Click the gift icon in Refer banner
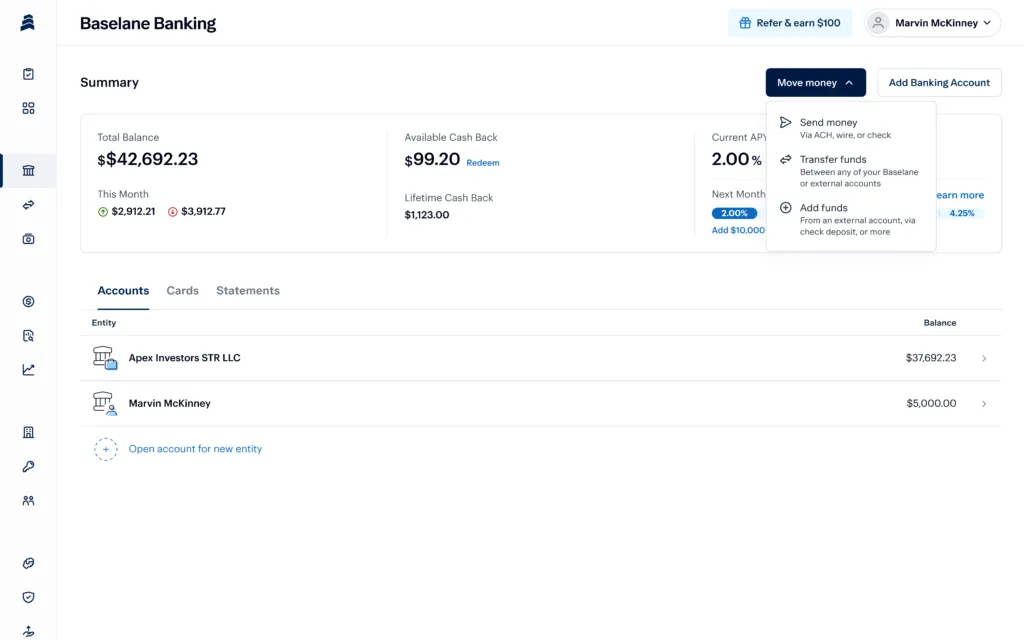1024x640 pixels. pos(744,23)
